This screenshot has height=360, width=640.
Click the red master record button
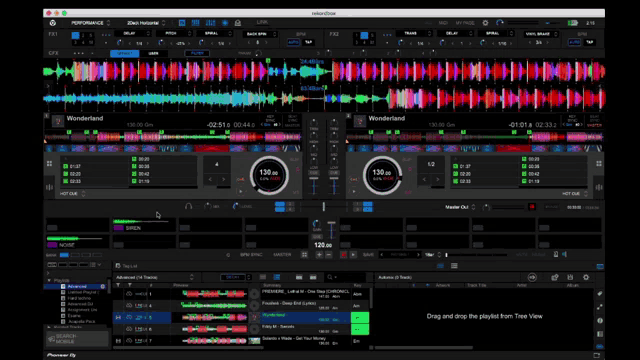532,207
